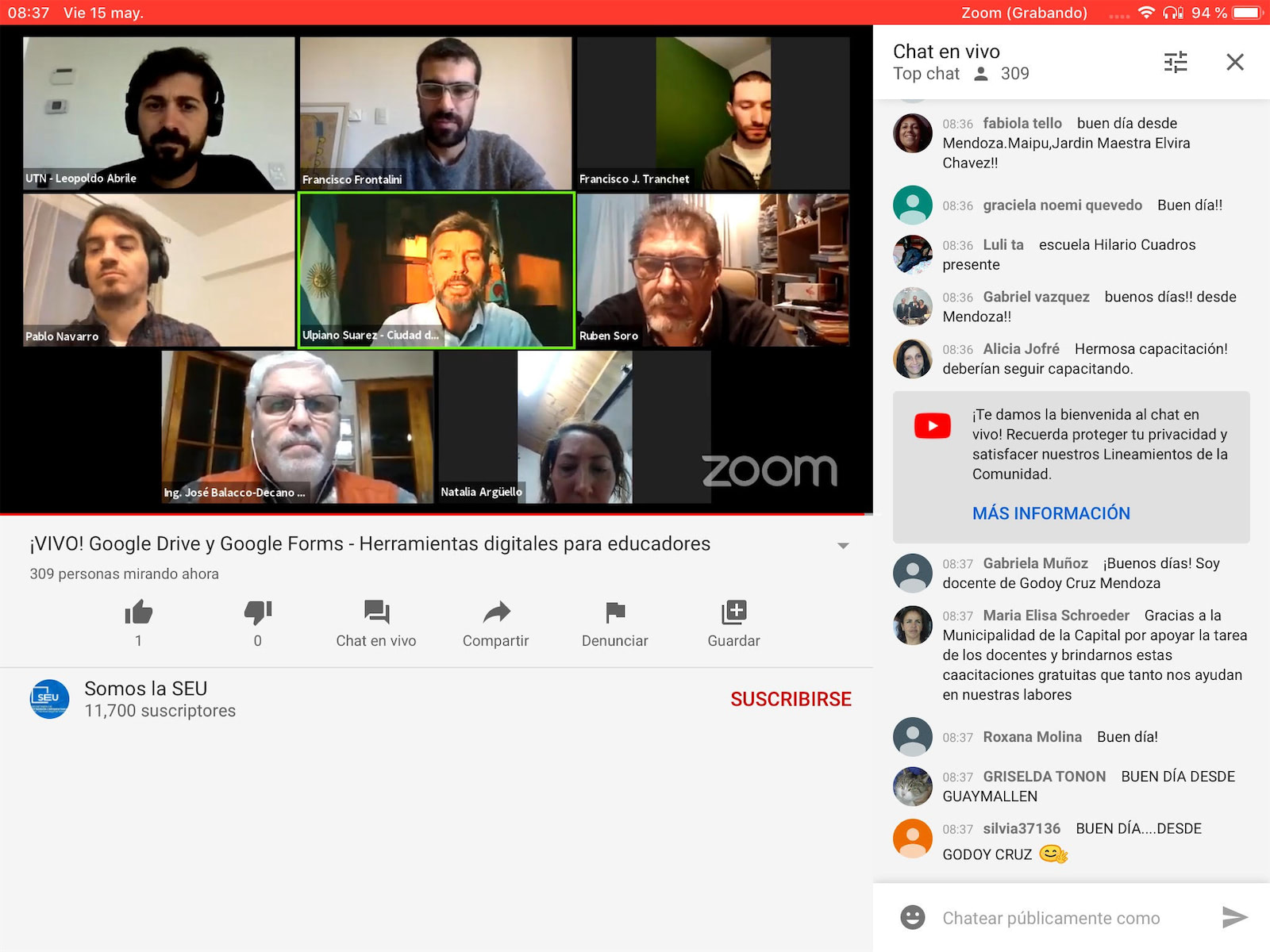1270x952 pixels.
Task: Select Maria Elisa Schroeder's chat name
Action: (x=1056, y=616)
